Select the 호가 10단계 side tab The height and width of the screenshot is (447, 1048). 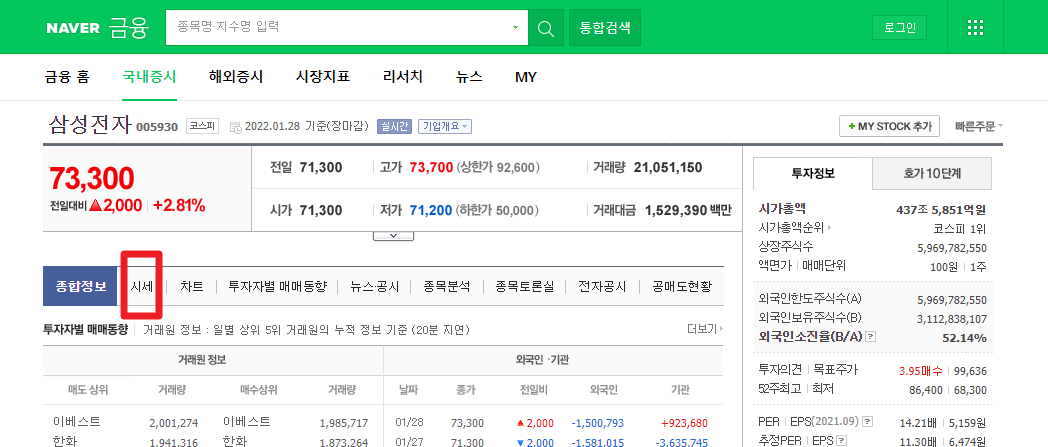pyautogui.click(x=932, y=174)
